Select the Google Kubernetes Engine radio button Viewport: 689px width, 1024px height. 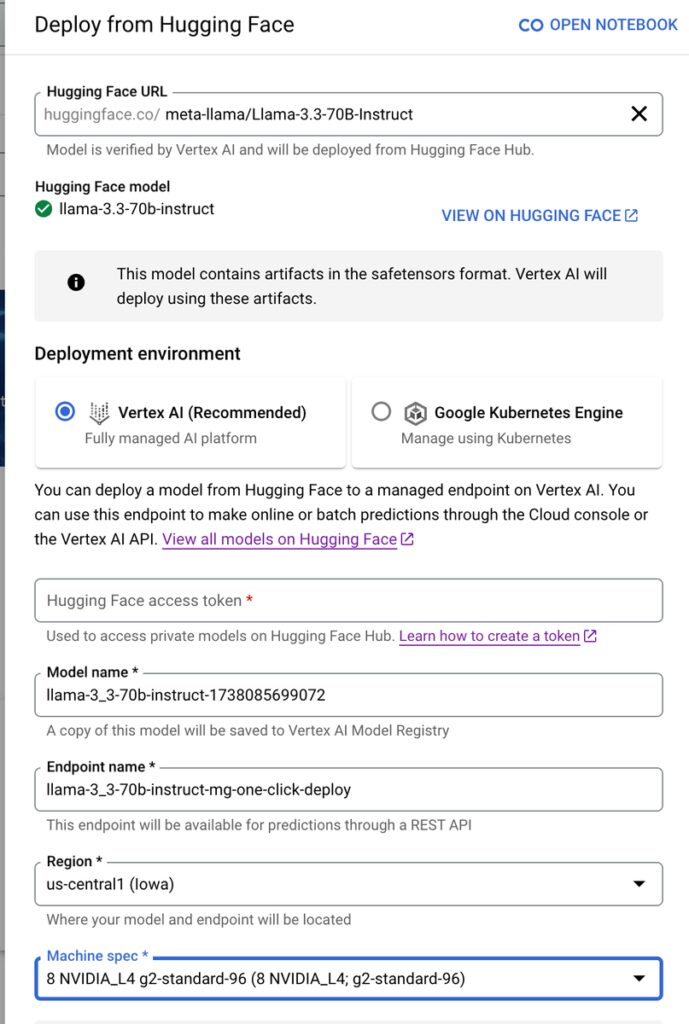381,412
